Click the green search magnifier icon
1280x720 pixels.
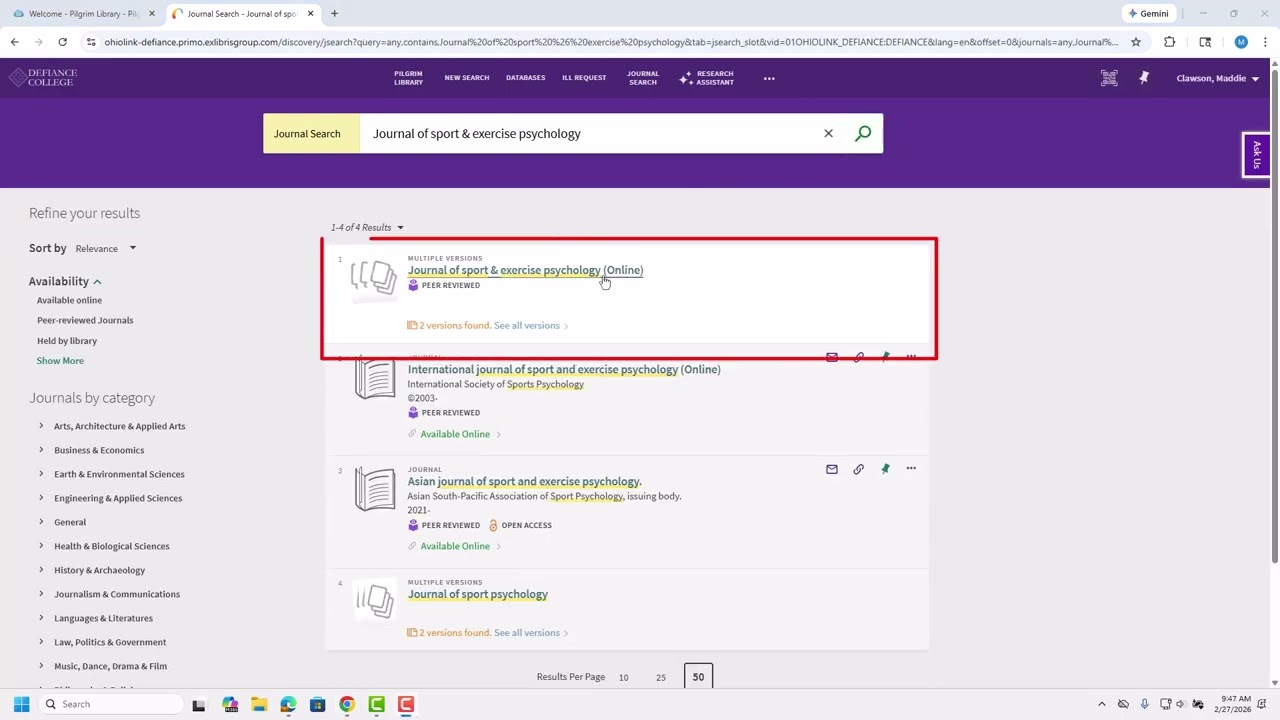863,133
